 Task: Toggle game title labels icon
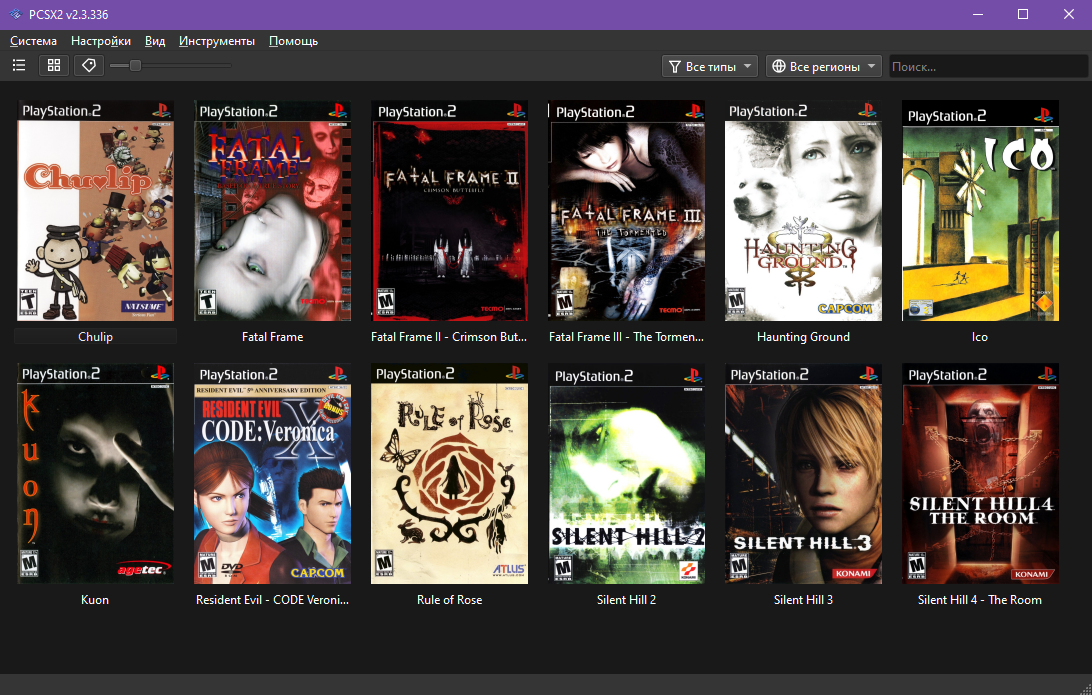[x=88, y=65]
